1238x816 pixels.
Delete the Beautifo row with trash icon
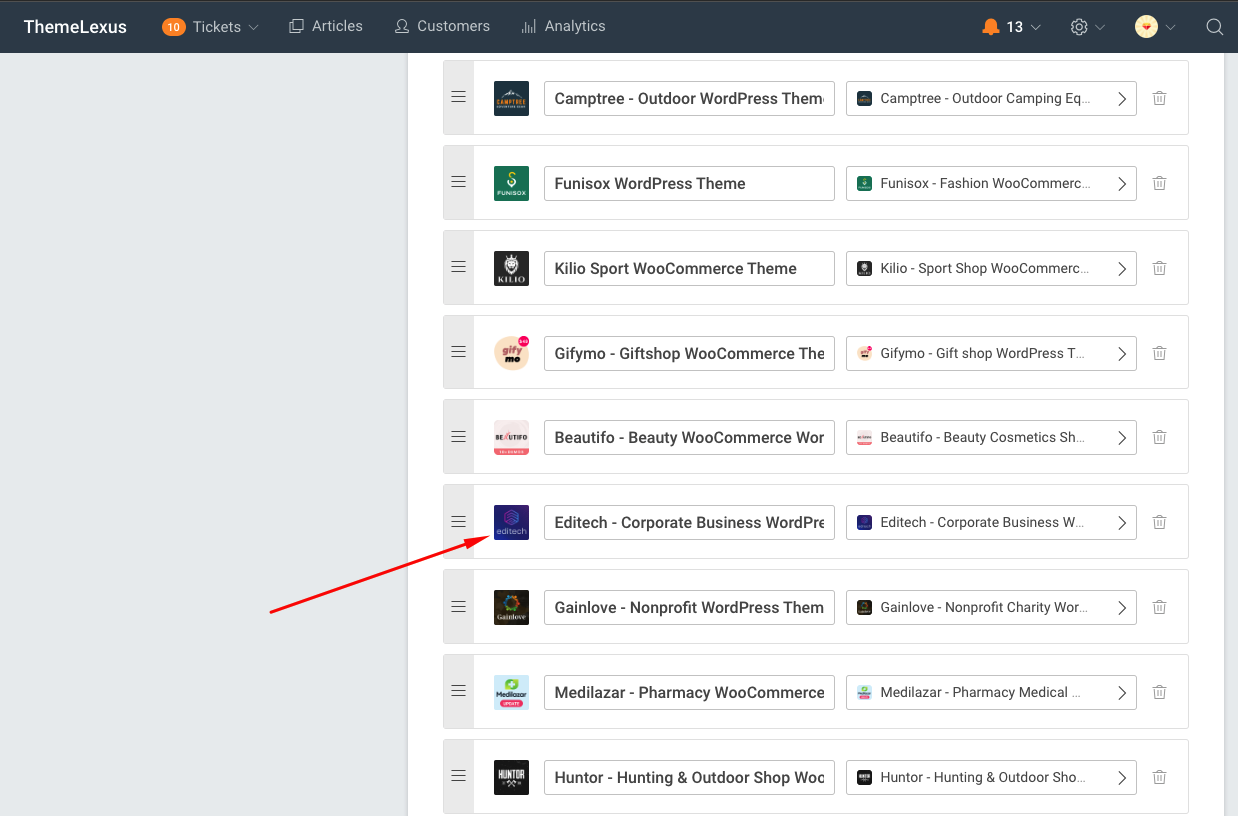(x=1159, y=437)
